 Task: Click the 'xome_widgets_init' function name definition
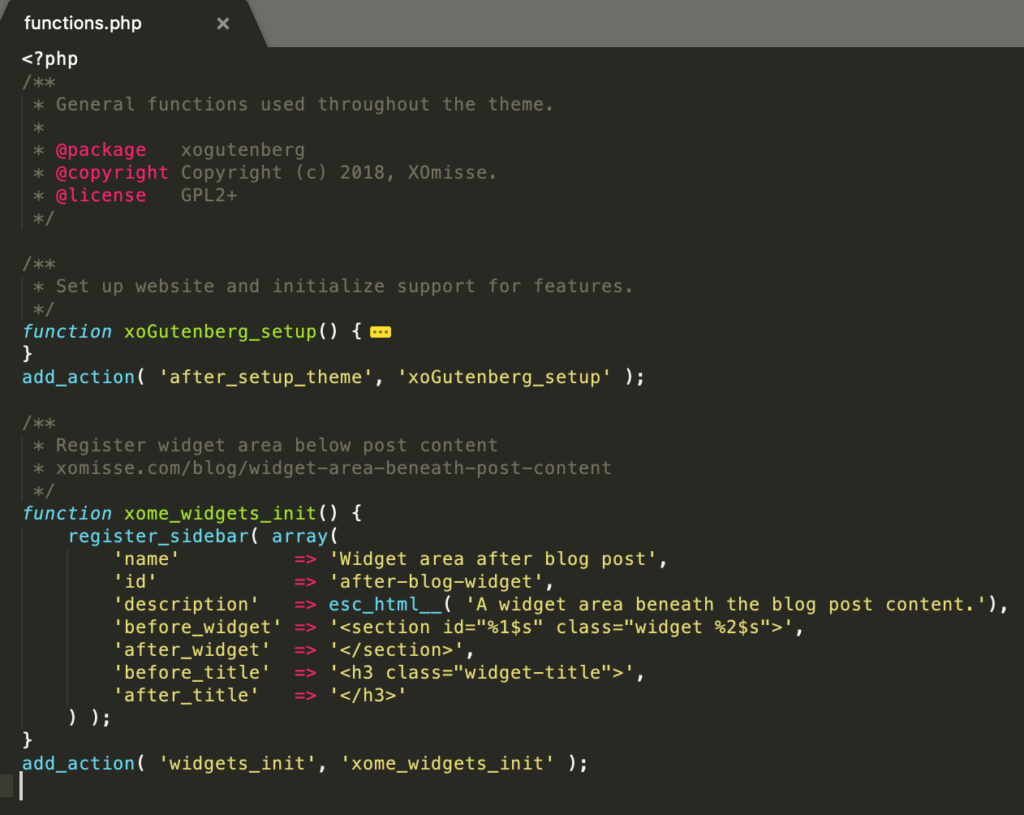pos(220,513)
